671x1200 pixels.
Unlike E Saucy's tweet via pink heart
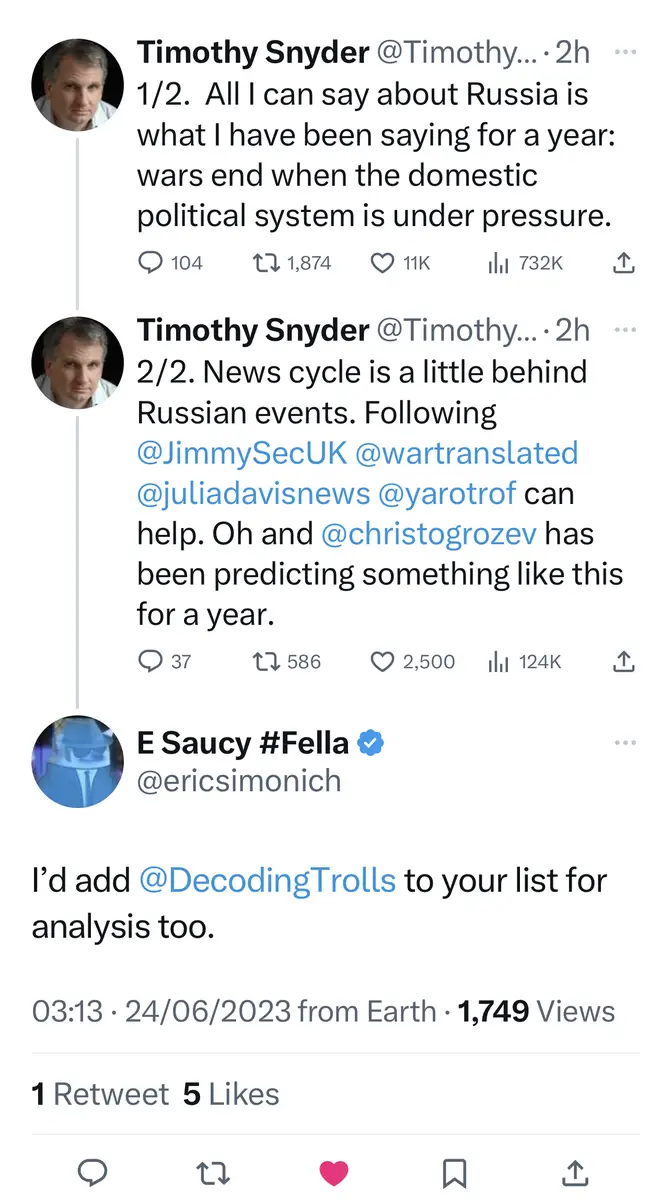click(334, 1172)
